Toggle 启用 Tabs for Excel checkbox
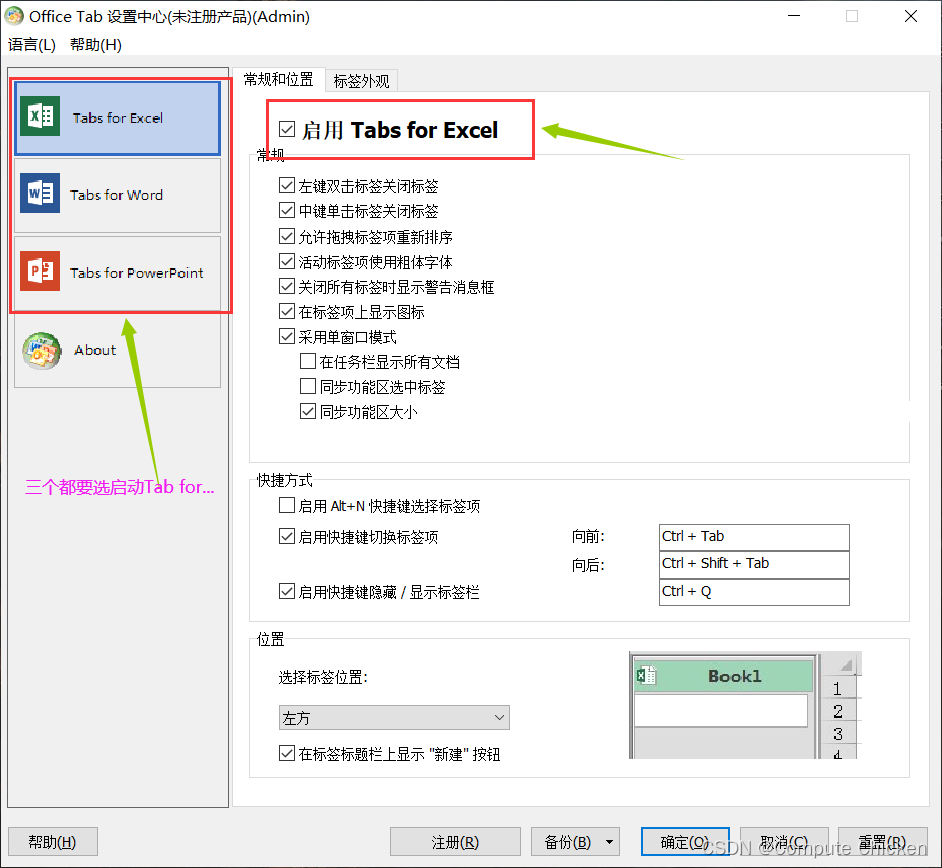 (x=287, y=129)
